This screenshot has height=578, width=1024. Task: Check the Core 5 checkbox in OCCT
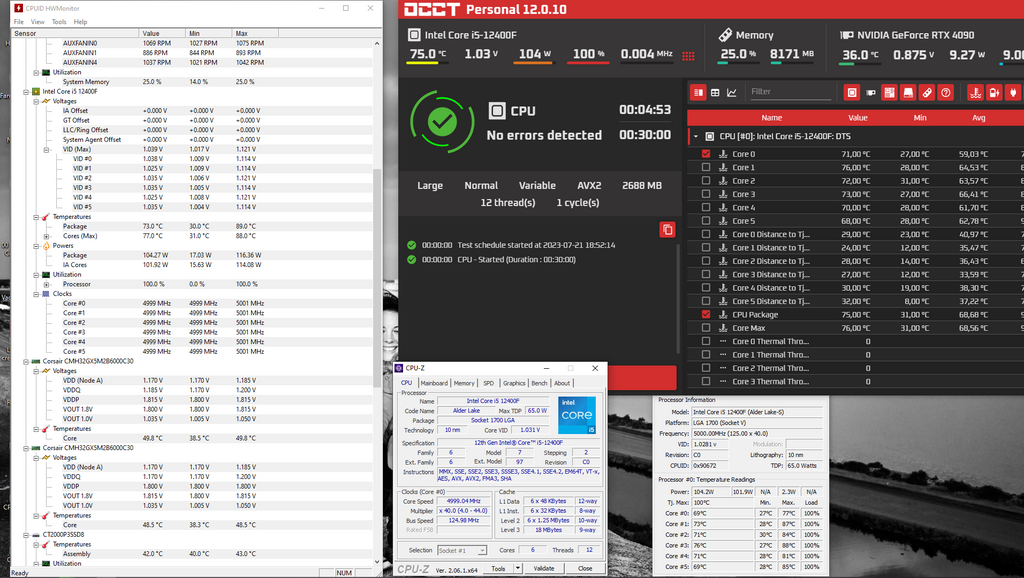706,221
